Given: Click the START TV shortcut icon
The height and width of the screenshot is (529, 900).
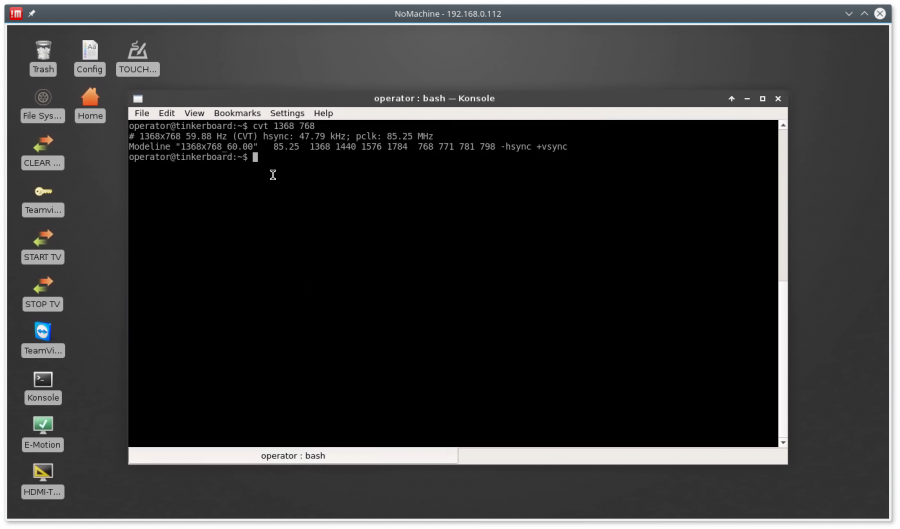Looking at the screenshot, I should pyautogui.click(x=43, y=238).
